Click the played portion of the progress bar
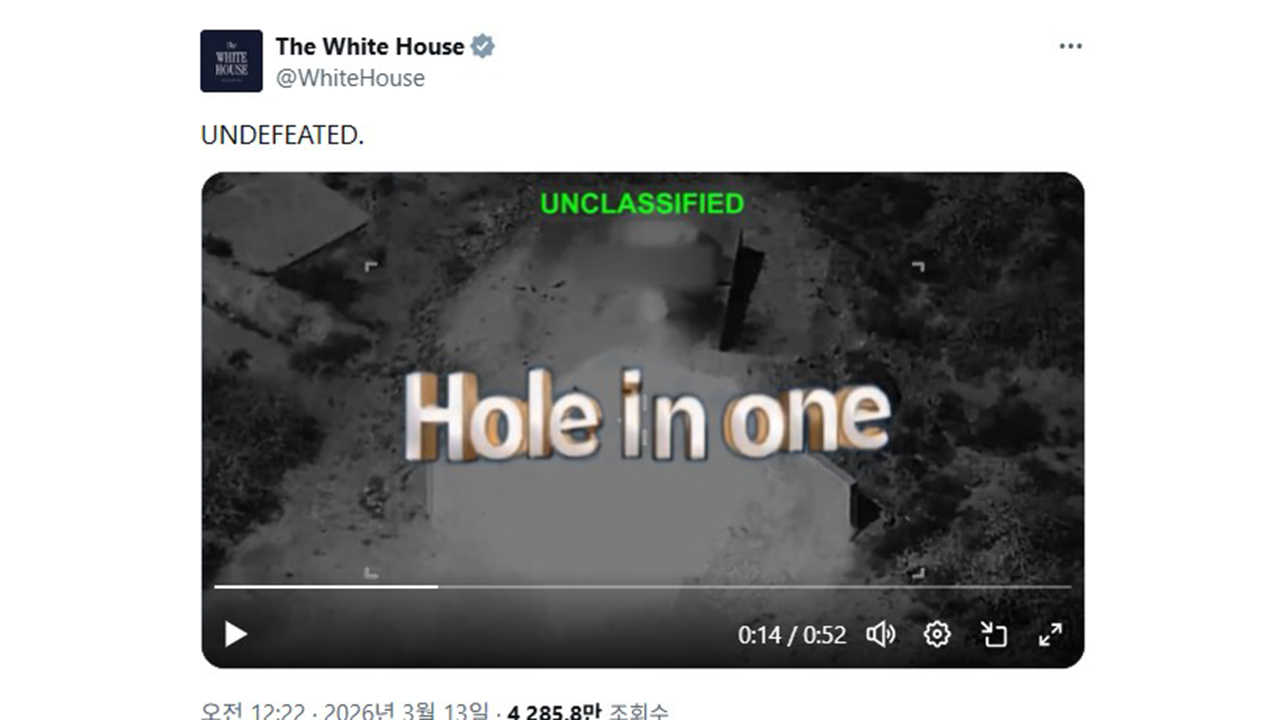 pos(326,586)
